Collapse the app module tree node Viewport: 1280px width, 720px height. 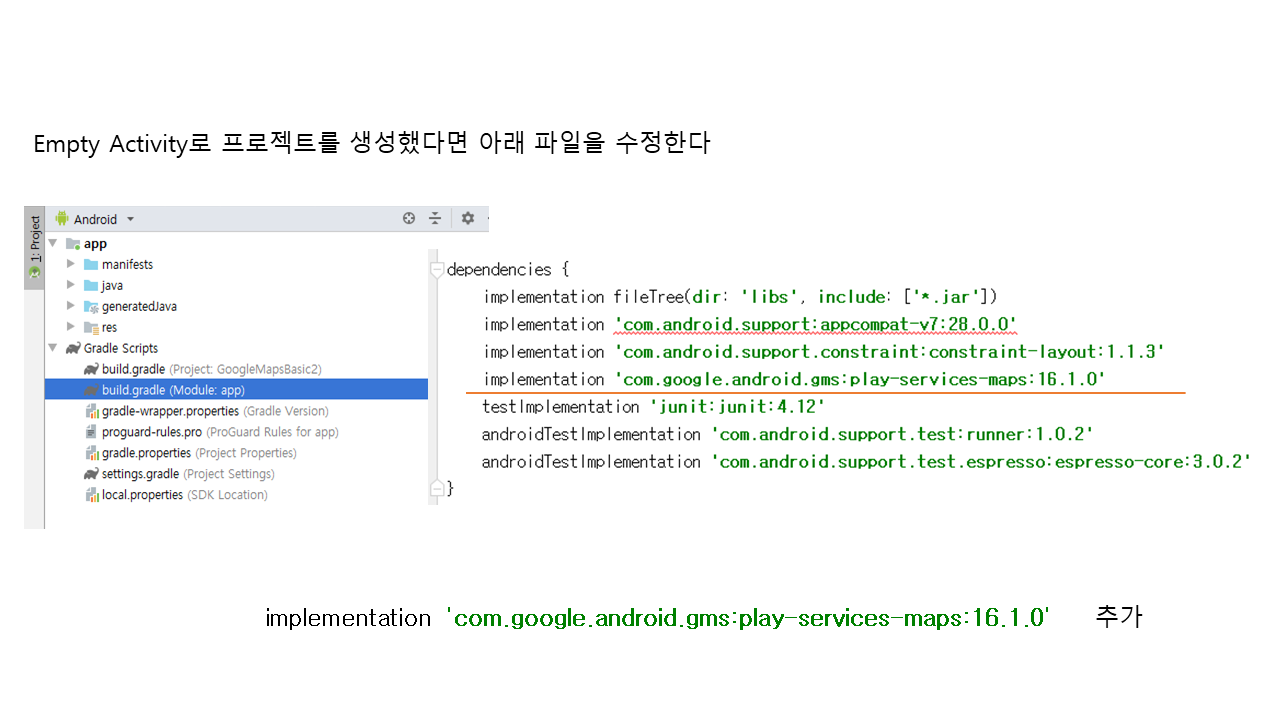point(53,243)
